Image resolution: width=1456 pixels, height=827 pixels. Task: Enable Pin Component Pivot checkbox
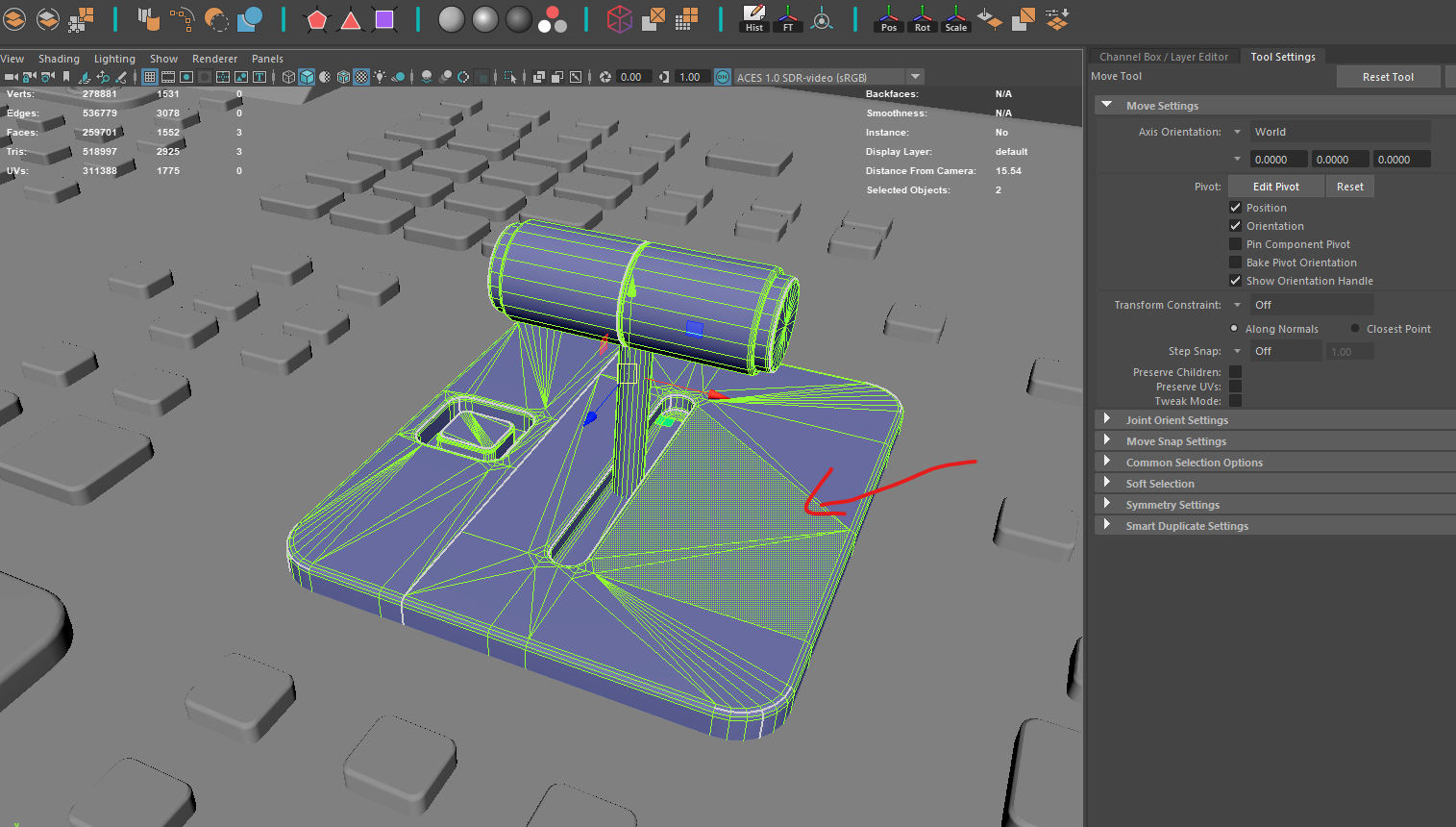[x=1236, y=244]
